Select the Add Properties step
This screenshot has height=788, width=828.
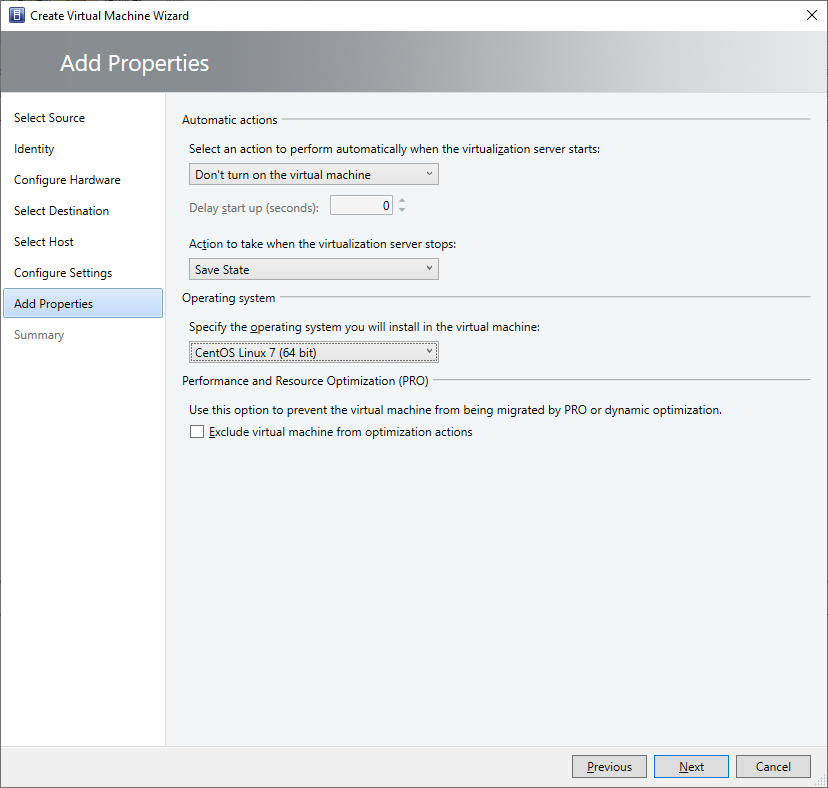[53, 304]
